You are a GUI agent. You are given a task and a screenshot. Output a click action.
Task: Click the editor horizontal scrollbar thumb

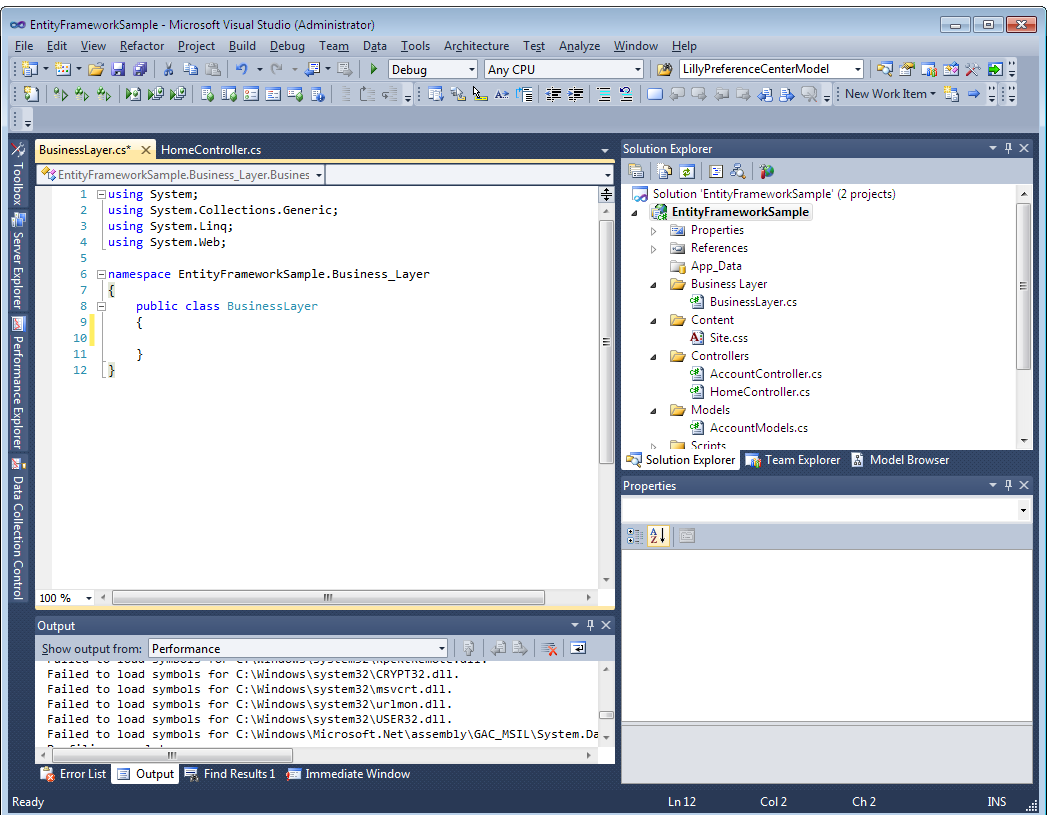click(328, 597)
